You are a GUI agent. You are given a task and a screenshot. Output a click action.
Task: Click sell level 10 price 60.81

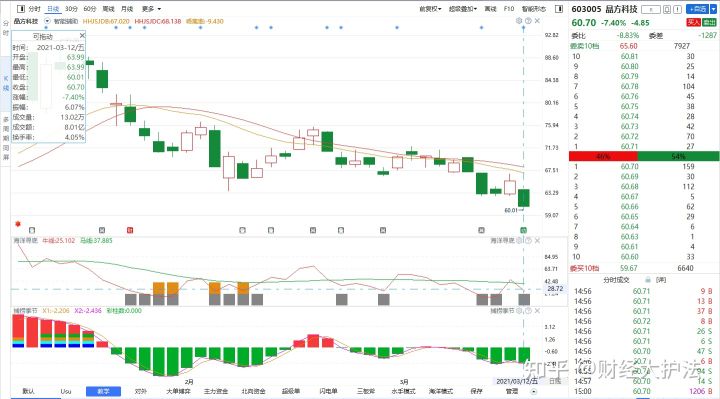click(630, 56)
